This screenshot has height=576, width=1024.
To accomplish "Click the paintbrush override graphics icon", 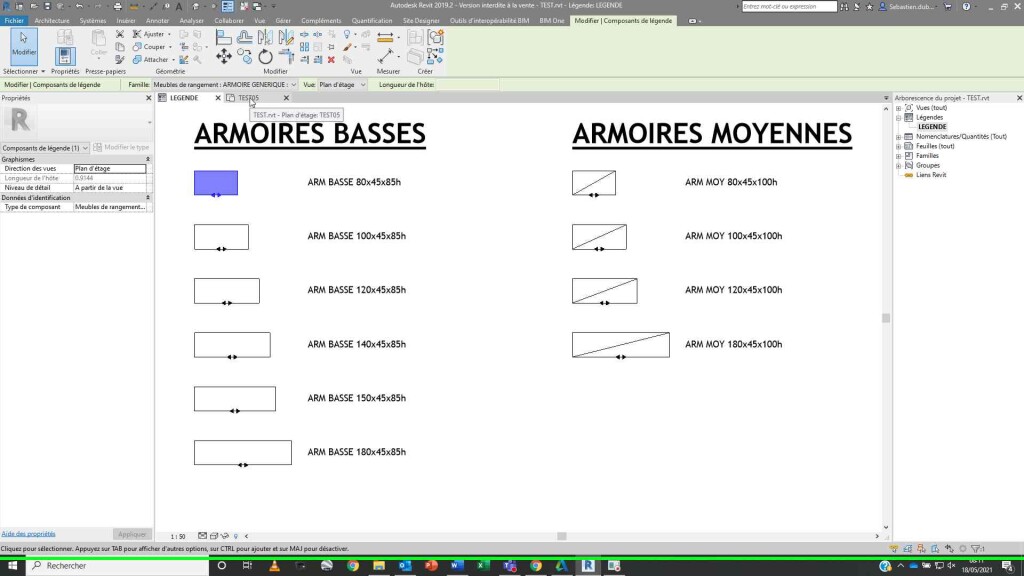I will 347,47.
